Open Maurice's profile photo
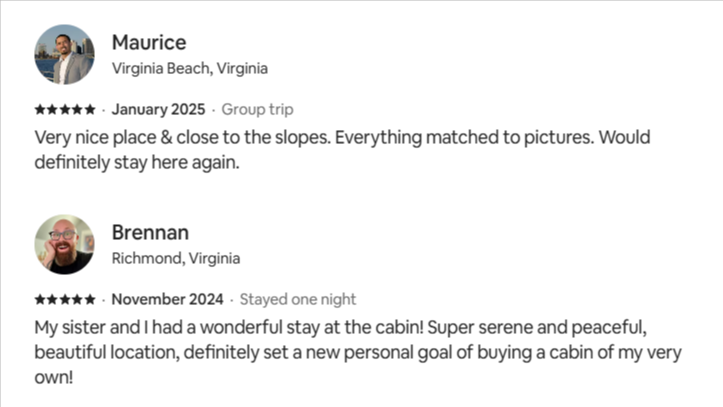The width and height of the screenshot is (723, 407). 64,54
